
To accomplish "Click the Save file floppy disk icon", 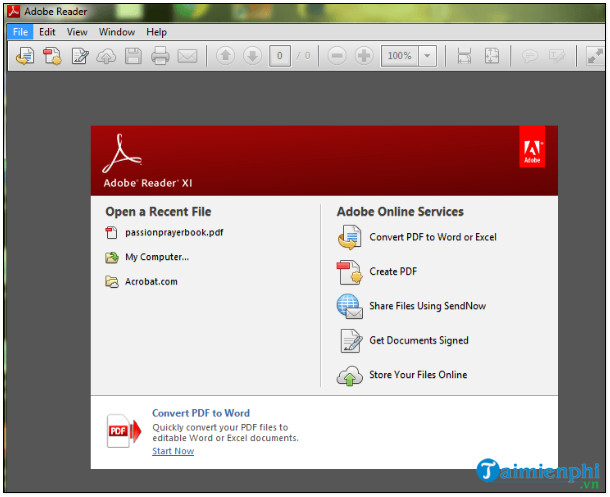I will [x=133, y=56].
